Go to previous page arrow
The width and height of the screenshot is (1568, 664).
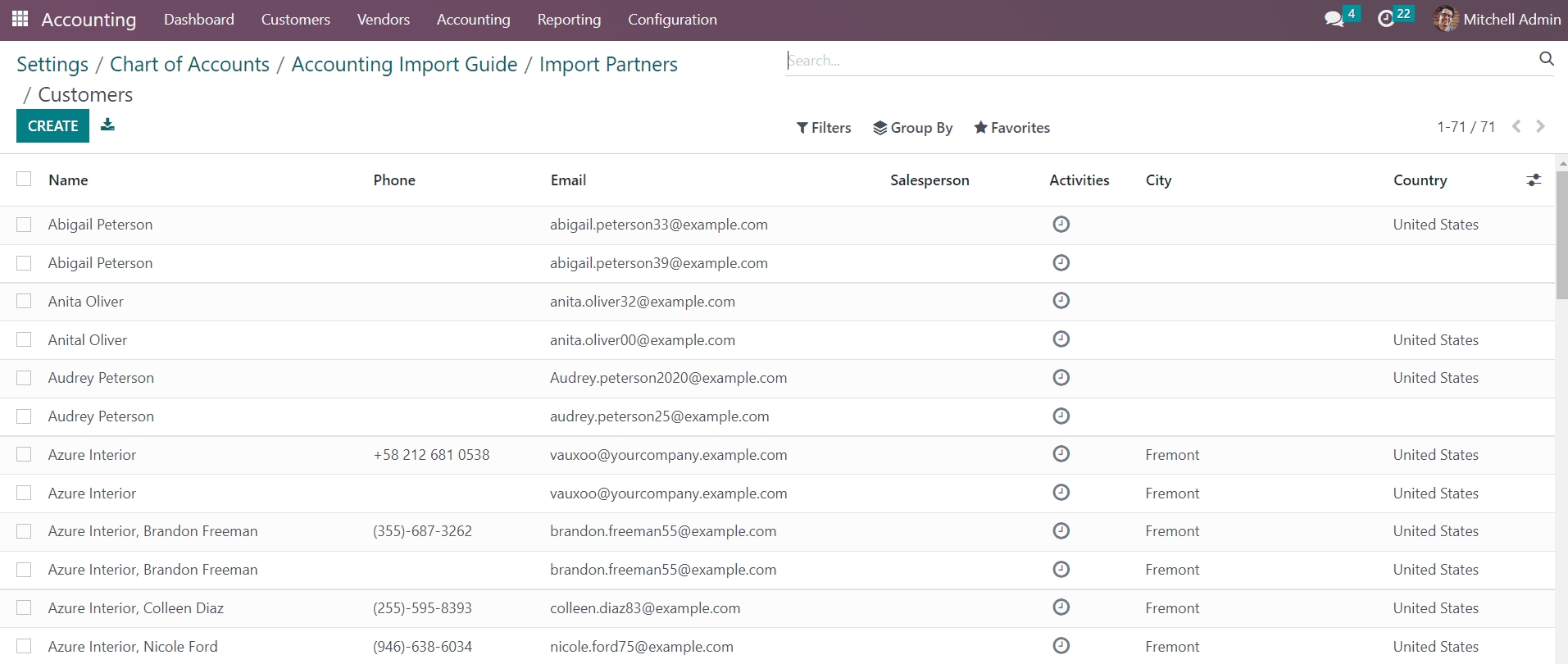[1516, 126]
